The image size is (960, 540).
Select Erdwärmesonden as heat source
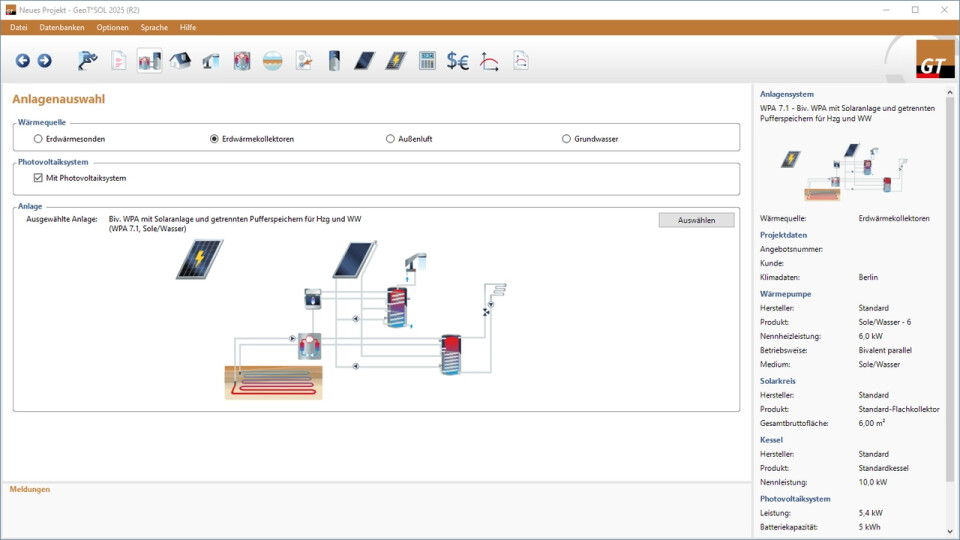tap(38, 139)
